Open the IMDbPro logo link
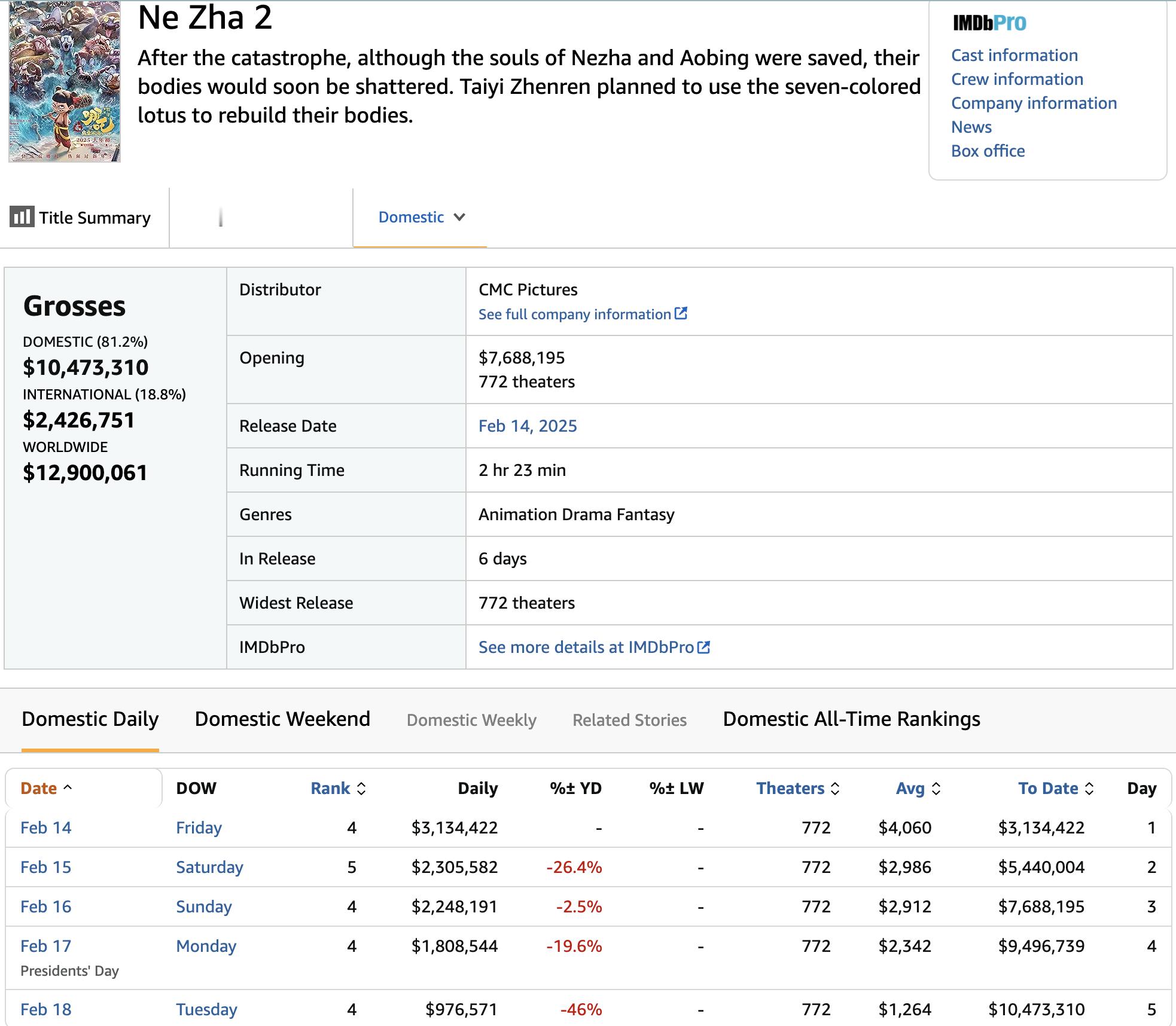The image size is (1176, 1026). (x=989, y=23)
